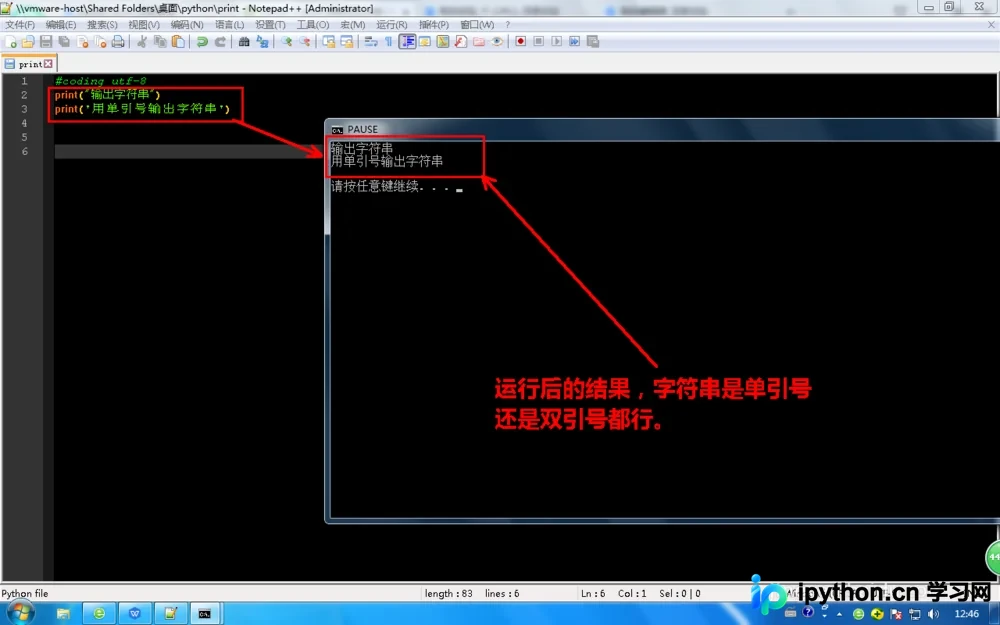Click the Open file folder icon
Image resolution: width=1000 pixels, height=625 pixels.
(28, 41)
